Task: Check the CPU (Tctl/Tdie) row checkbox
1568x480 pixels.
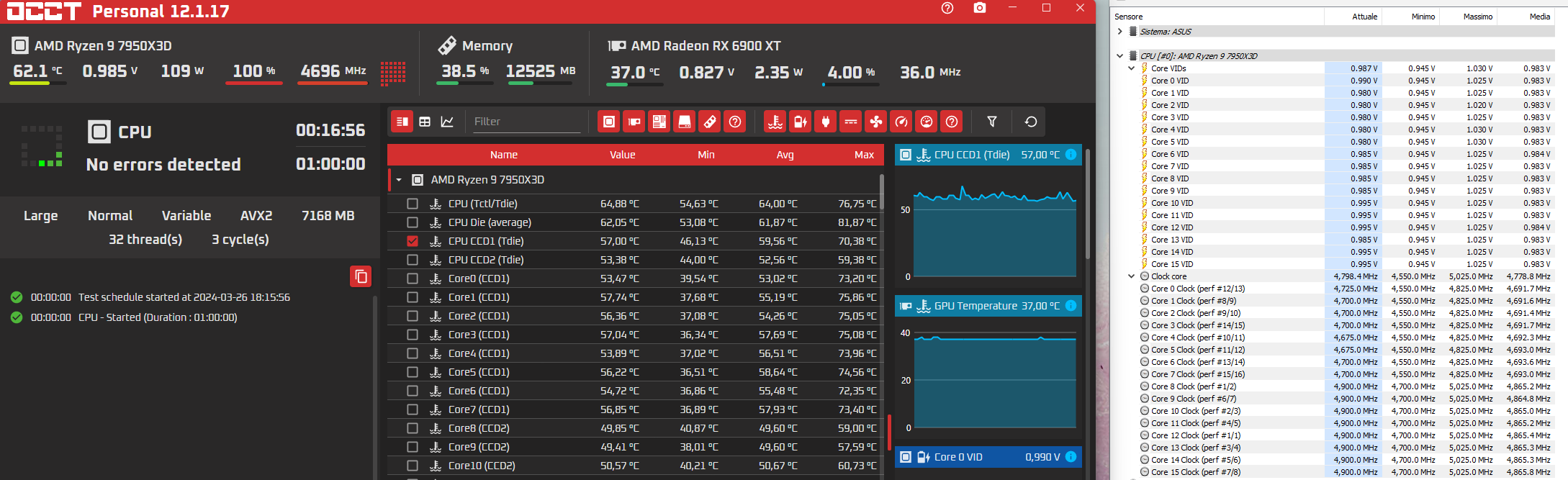Action: tap(413, 204)
